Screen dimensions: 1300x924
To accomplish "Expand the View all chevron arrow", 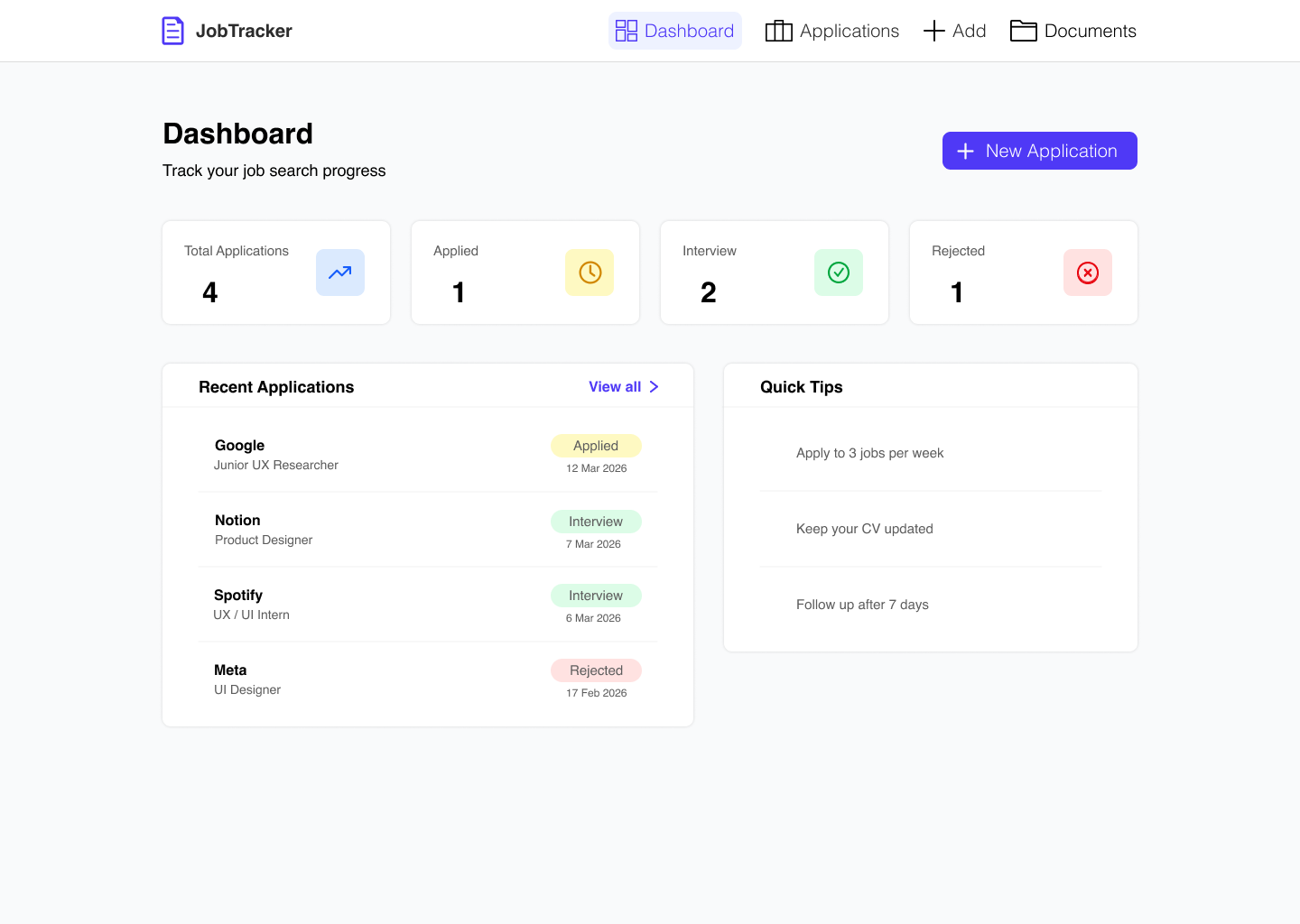I will [x=655, y=386].
